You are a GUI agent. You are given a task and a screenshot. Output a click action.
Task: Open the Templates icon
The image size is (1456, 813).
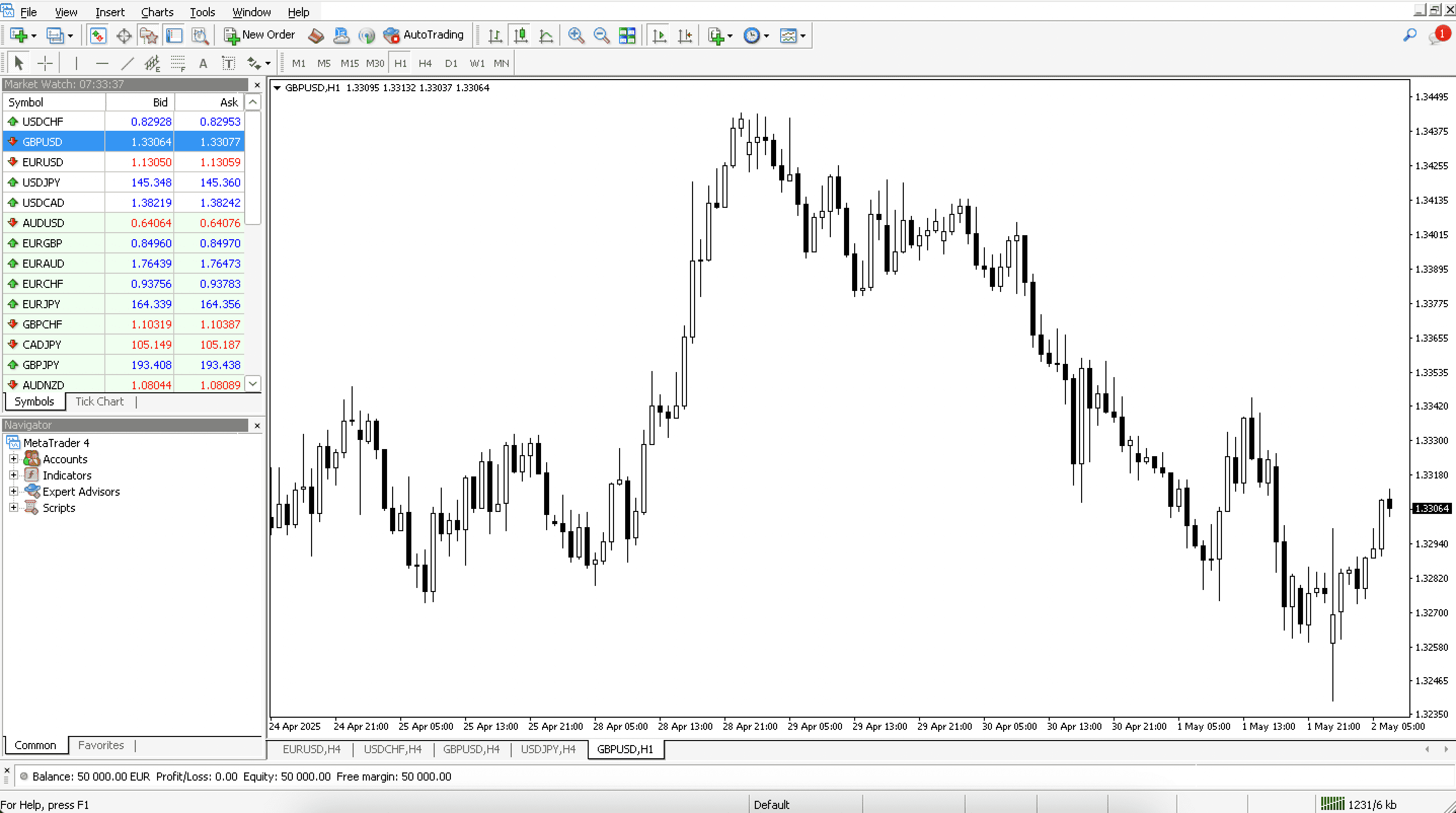click(788, 35)
